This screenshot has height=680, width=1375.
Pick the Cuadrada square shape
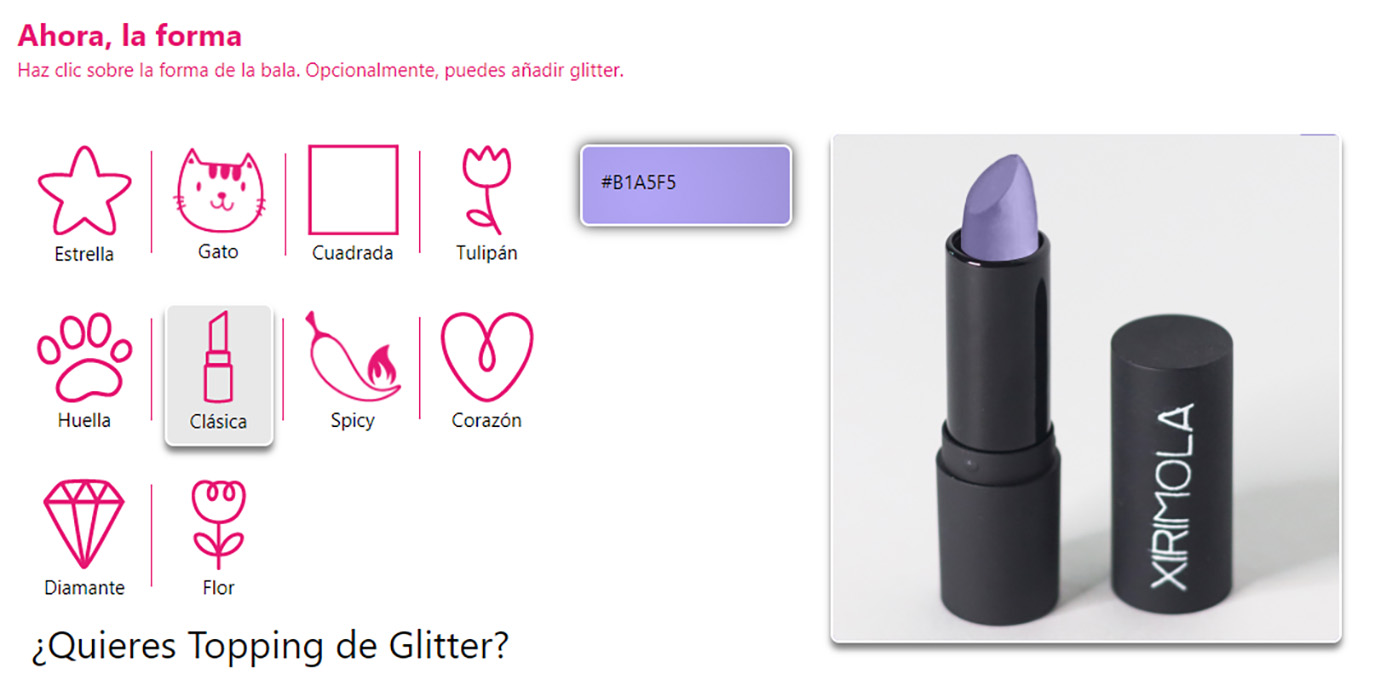tap(353, 189)
